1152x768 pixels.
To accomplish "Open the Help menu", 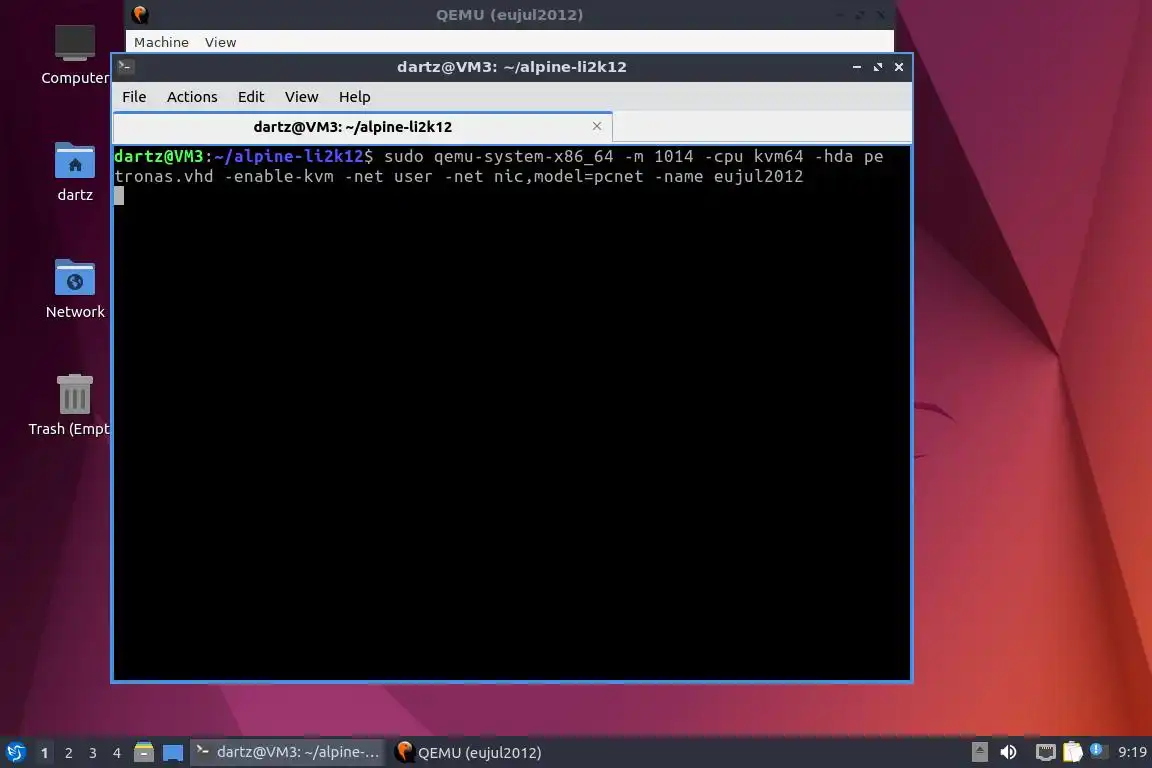I will tap(354, 97).
